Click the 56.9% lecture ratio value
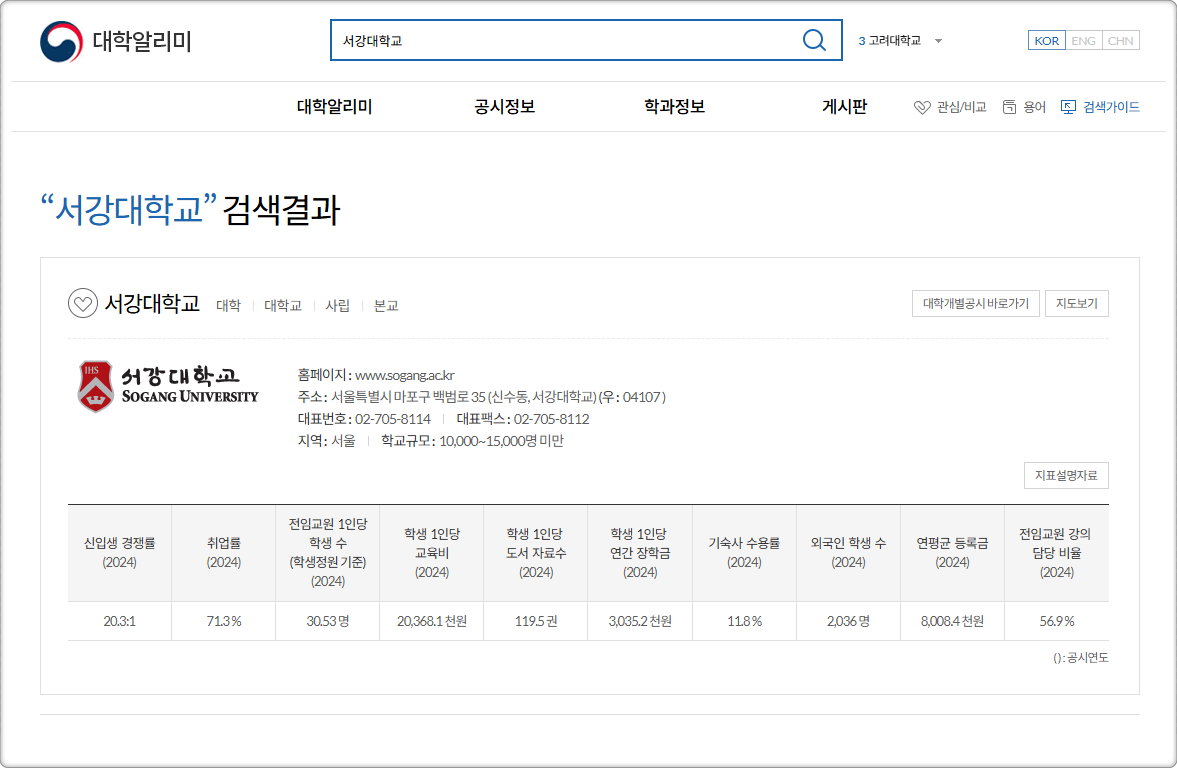 pyautogui.click(x=1057, y=621)
